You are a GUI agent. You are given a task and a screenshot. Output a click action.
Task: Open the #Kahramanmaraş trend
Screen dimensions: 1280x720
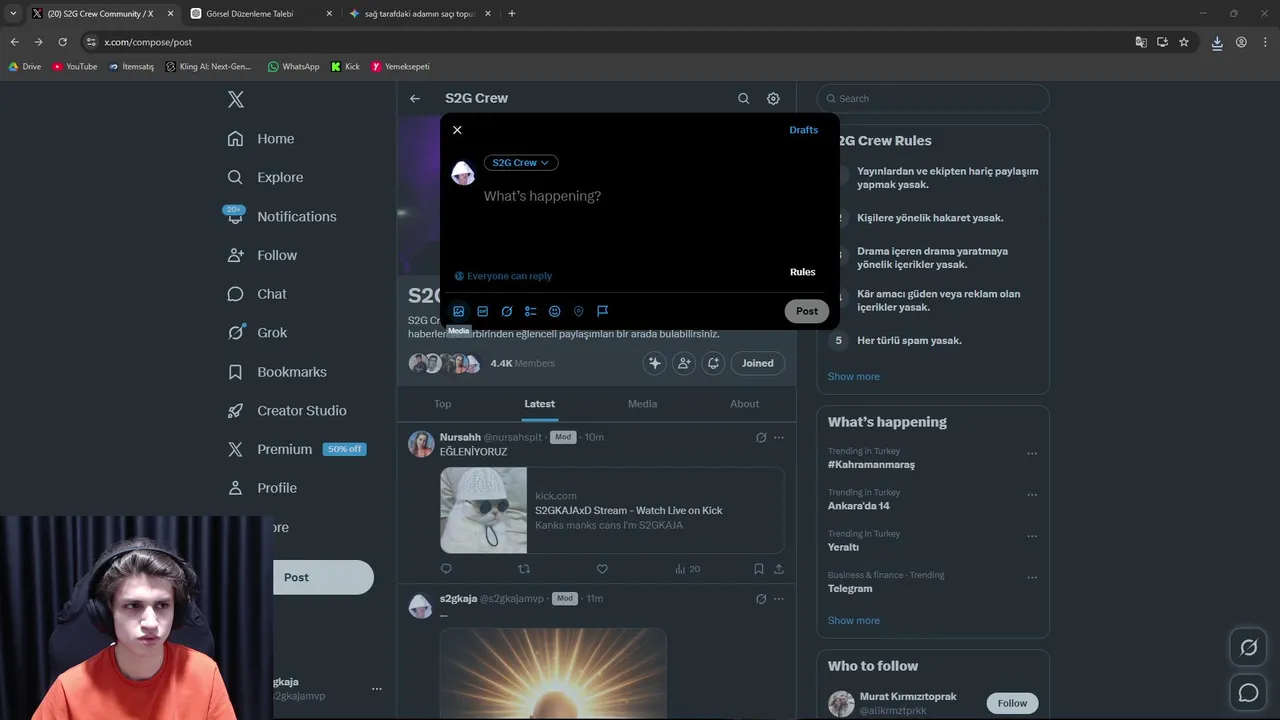click(871, 464)
